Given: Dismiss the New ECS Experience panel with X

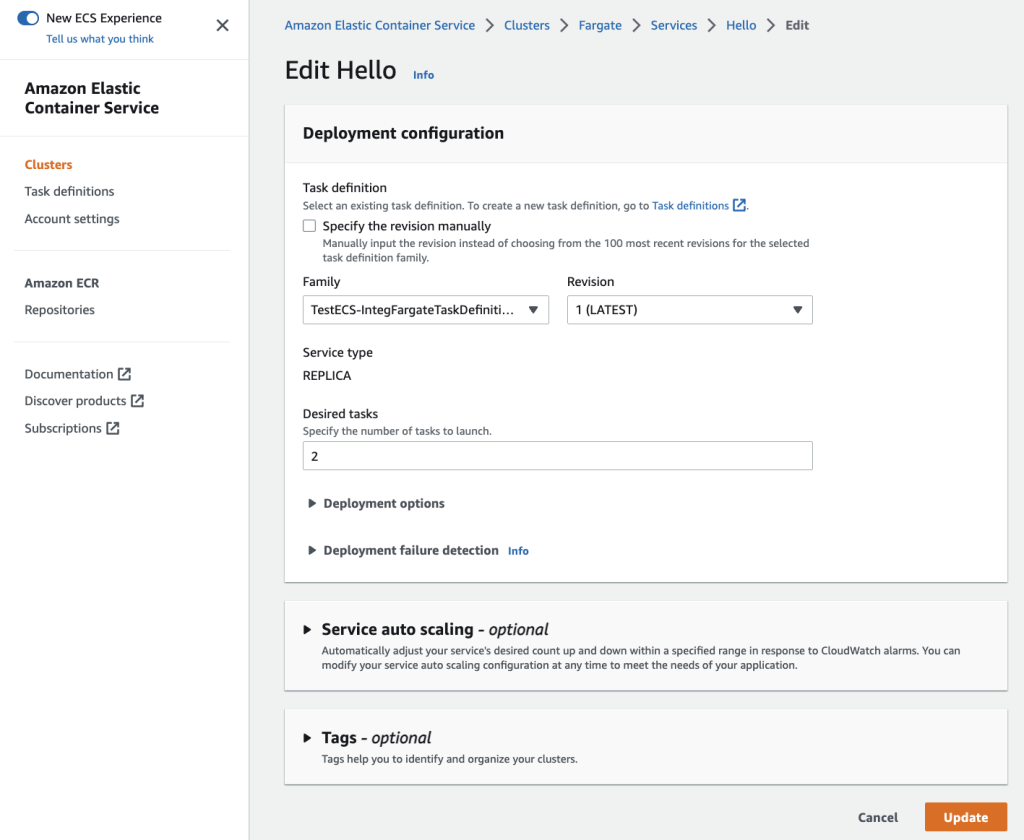Looking at the screenshot, I should point(222,25).
